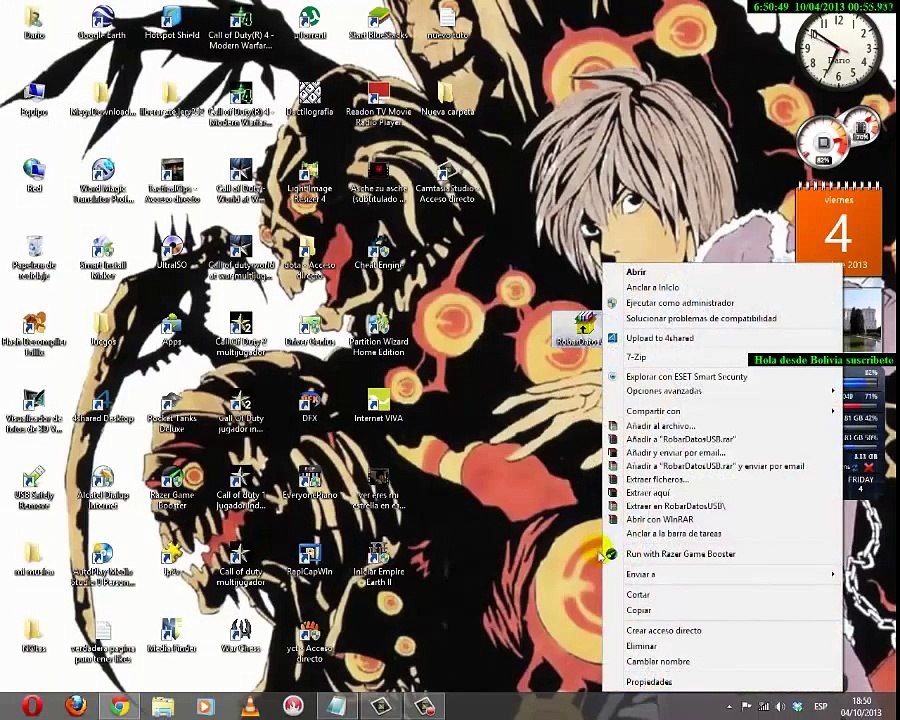Image resolution: width=900 pixels, height=720 pixels.
Task: Open the taskbar clock 18:50
Action: (x=862, y=706)
